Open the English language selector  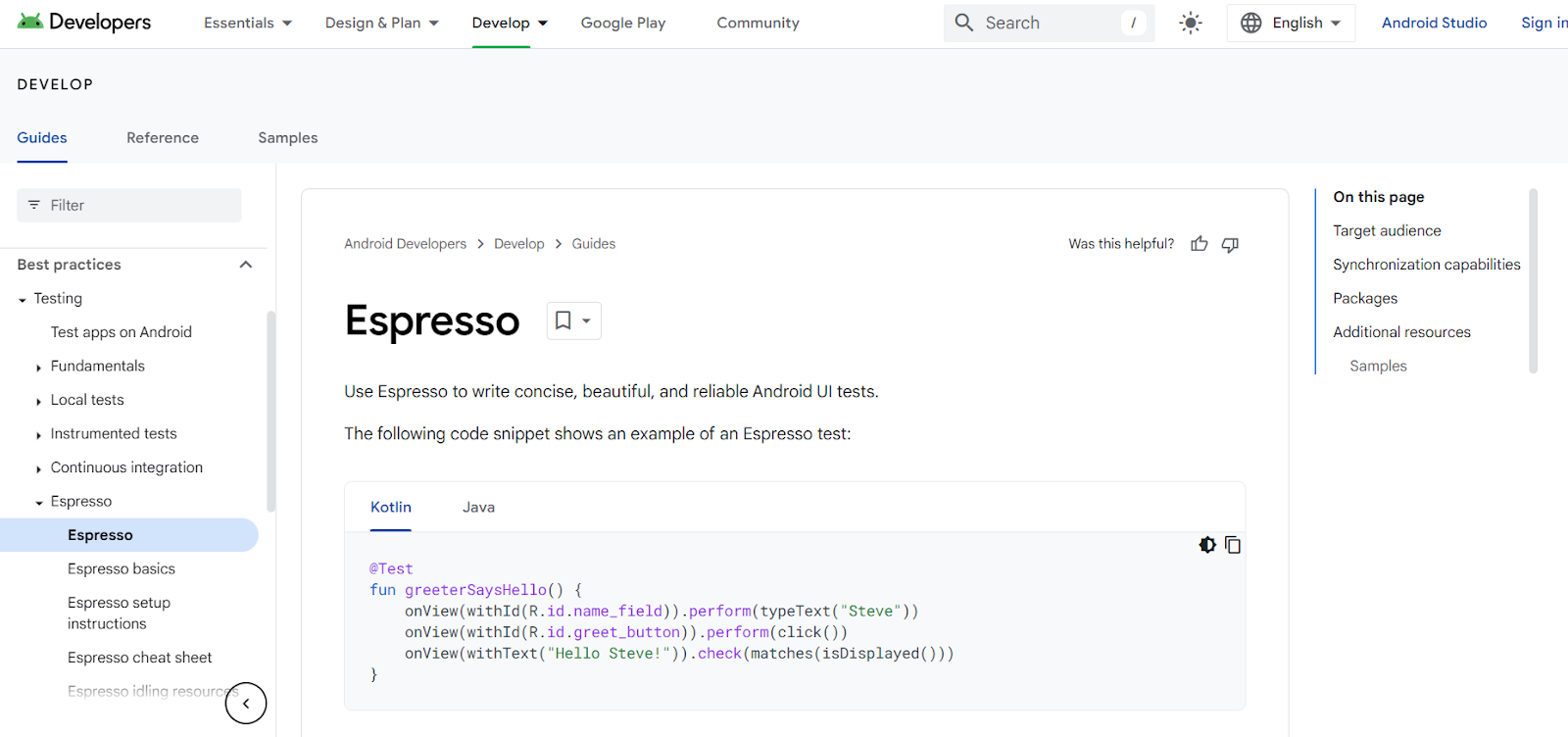pos(1291,23)
